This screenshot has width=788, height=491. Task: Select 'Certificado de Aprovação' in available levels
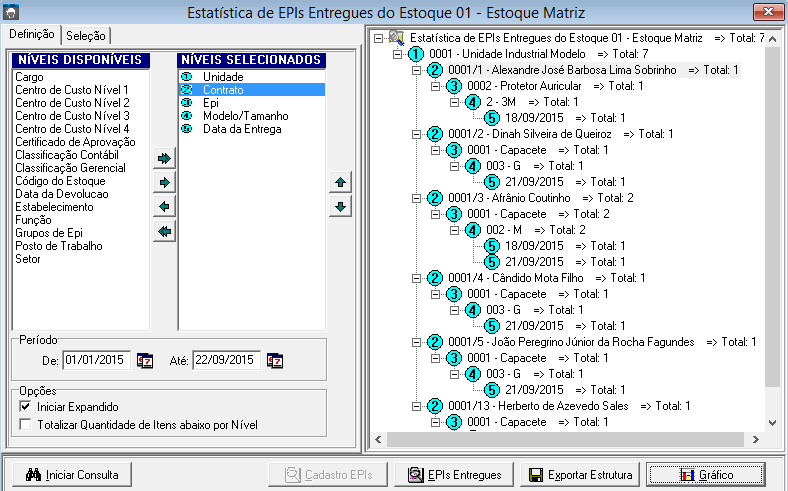[69, 142]
